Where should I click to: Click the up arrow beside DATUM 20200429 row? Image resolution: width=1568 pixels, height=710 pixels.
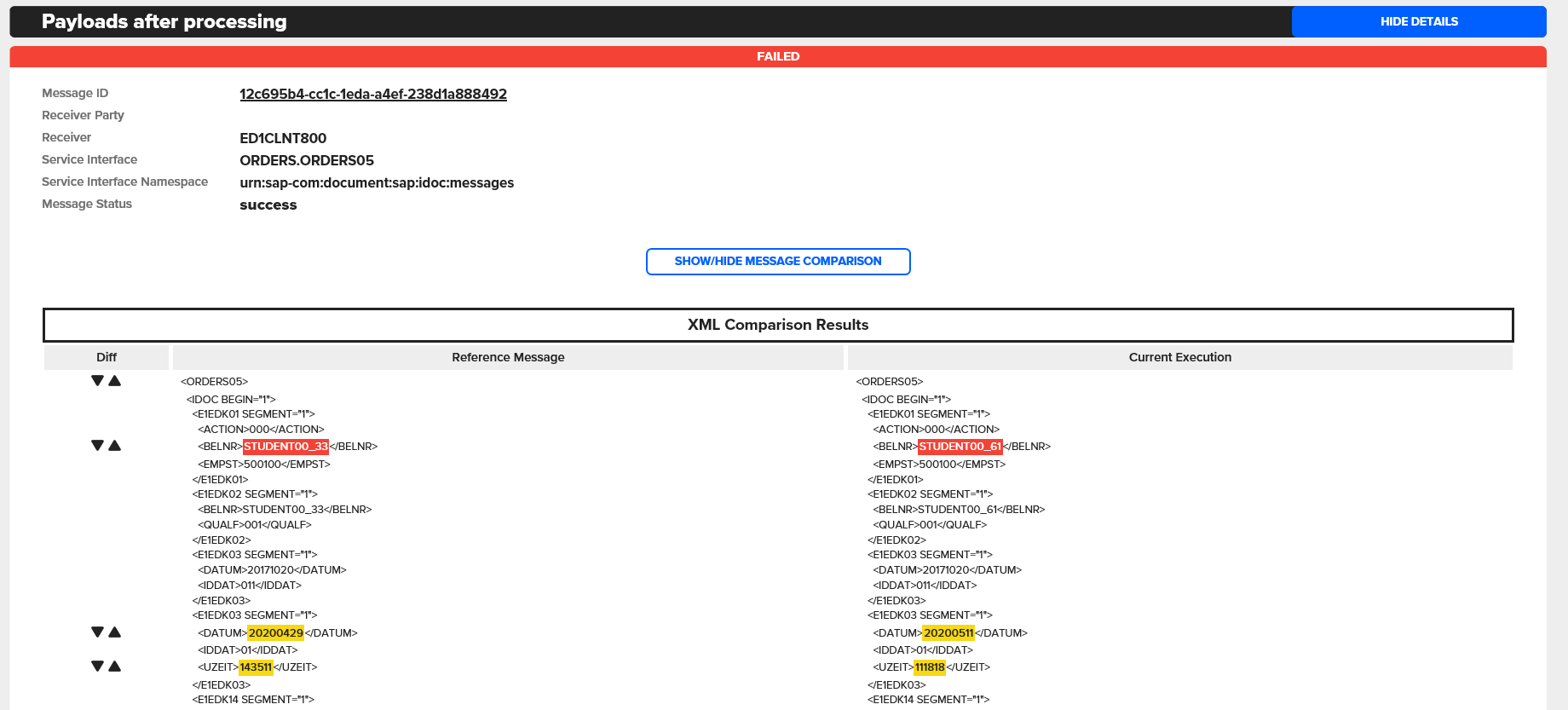[115, 632]
